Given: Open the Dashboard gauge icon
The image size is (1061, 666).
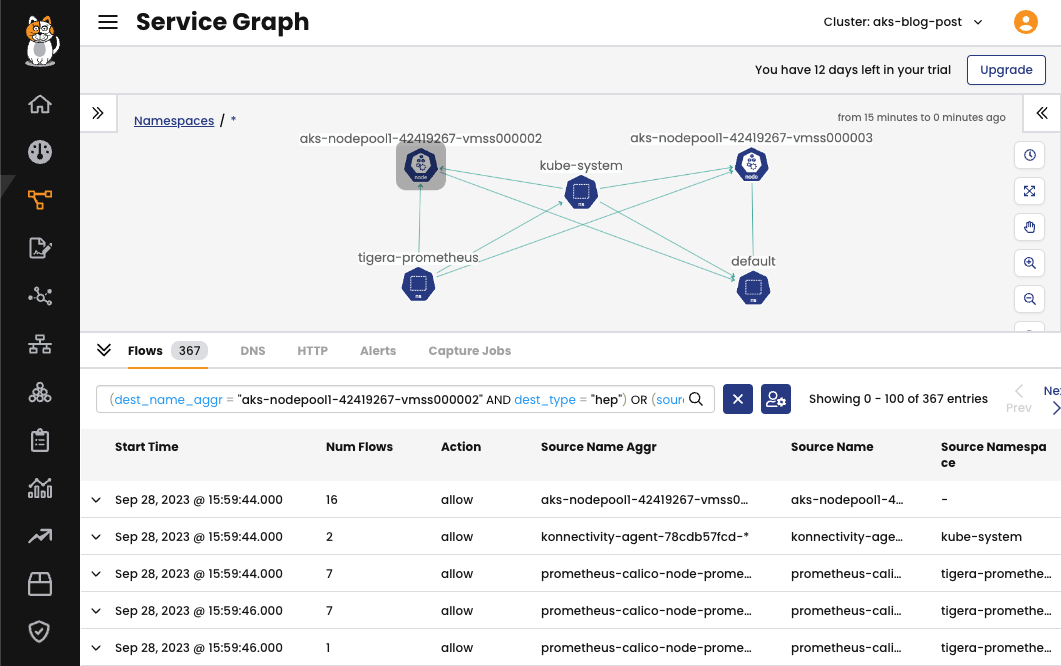Looking at the screenshot, I should coord(40,152).
